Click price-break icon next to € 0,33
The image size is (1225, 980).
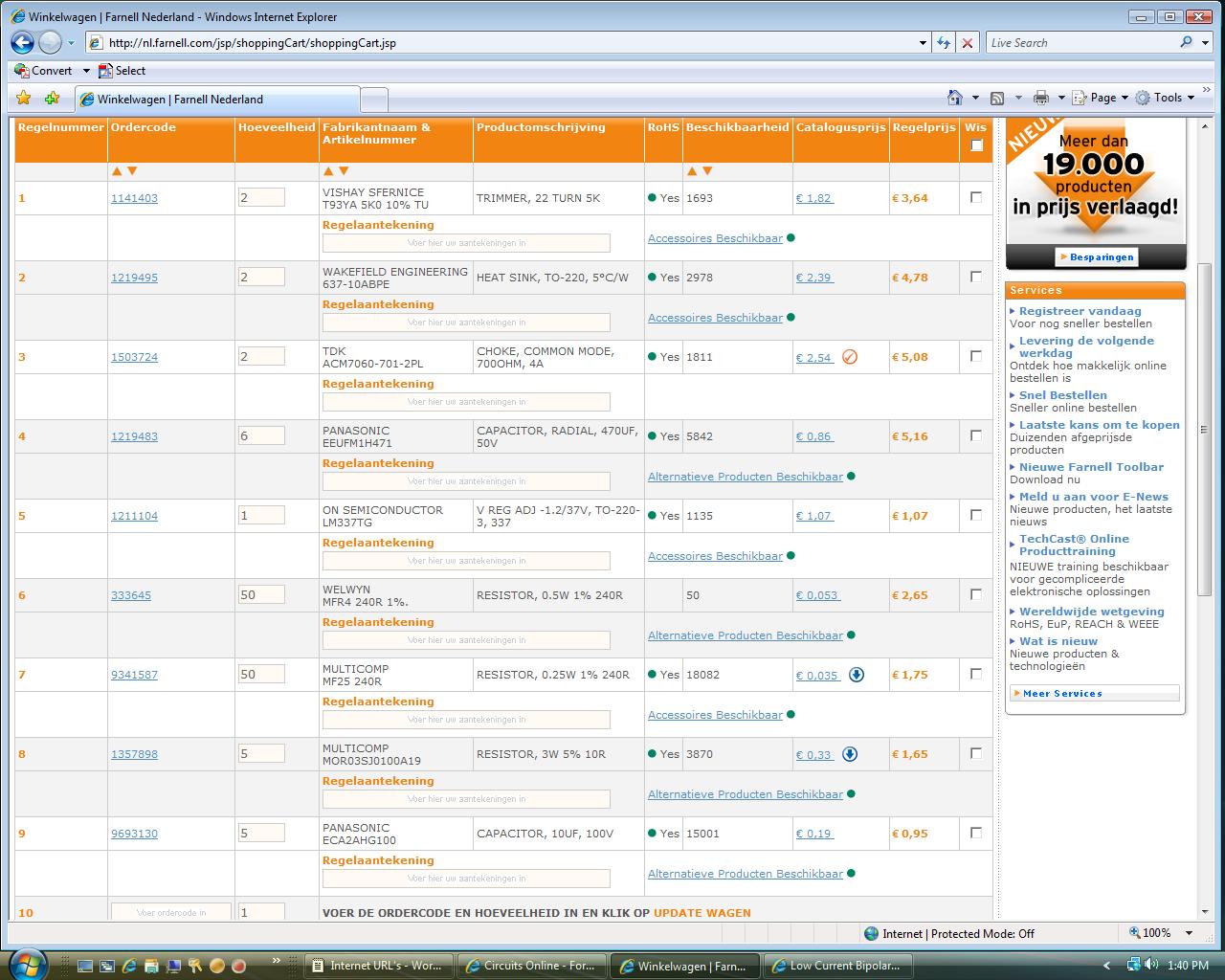click(850, 754)
